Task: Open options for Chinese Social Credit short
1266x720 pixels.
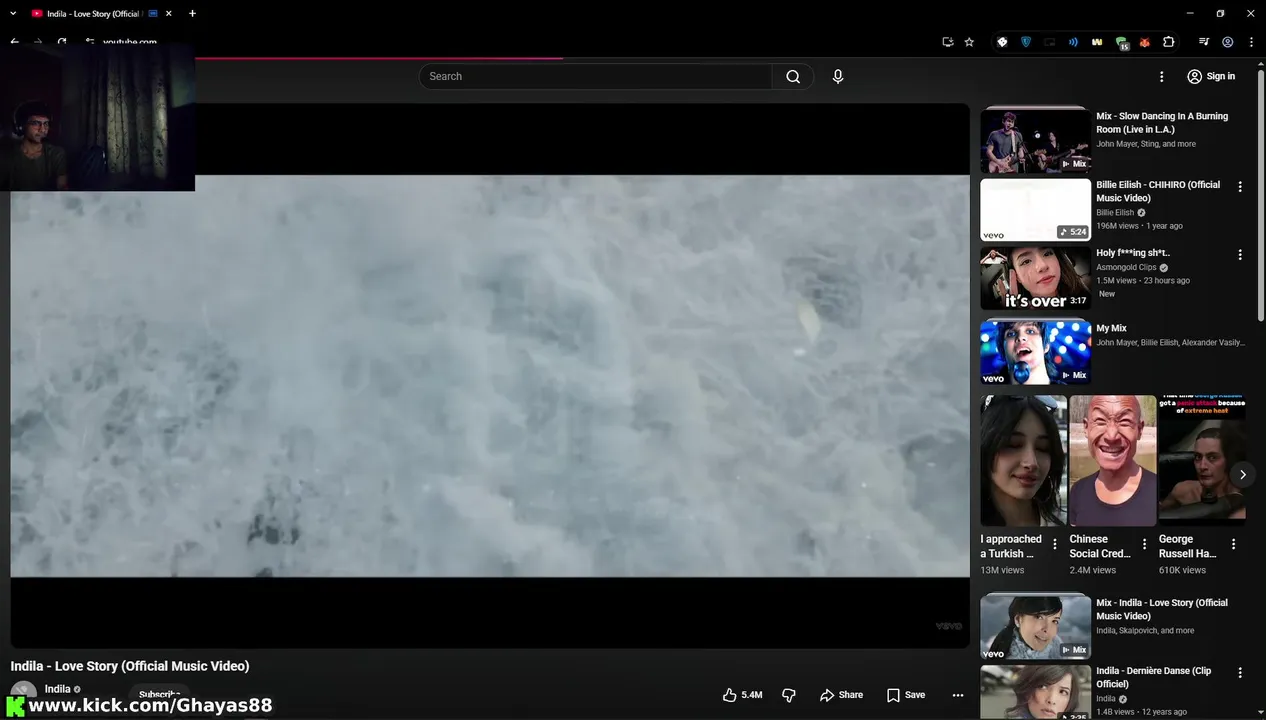Action: tap(1144, 544)
